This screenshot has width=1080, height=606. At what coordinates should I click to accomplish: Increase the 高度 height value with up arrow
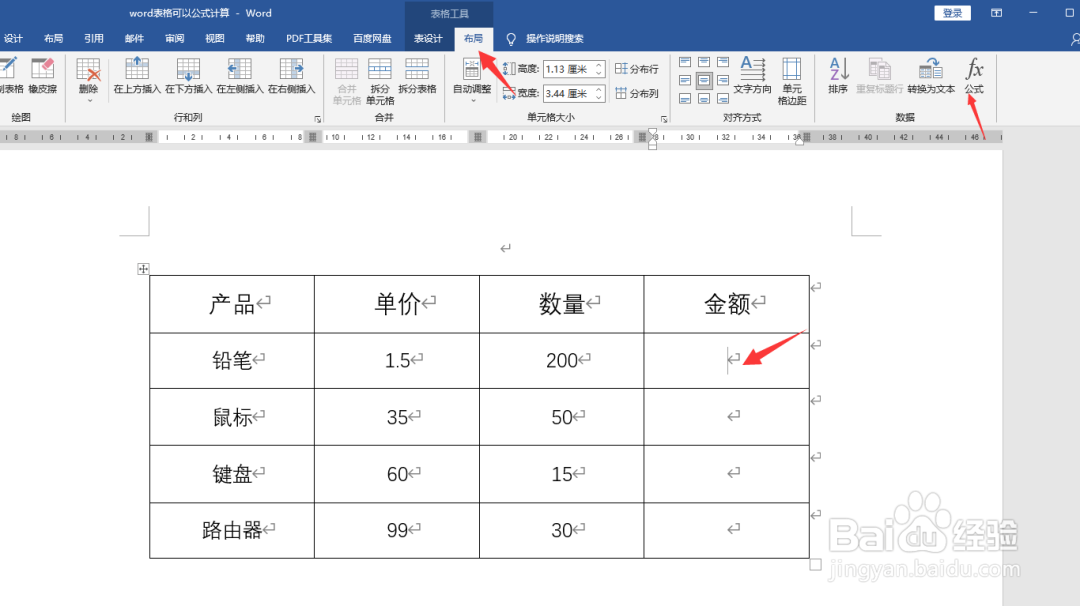[599, 65]
